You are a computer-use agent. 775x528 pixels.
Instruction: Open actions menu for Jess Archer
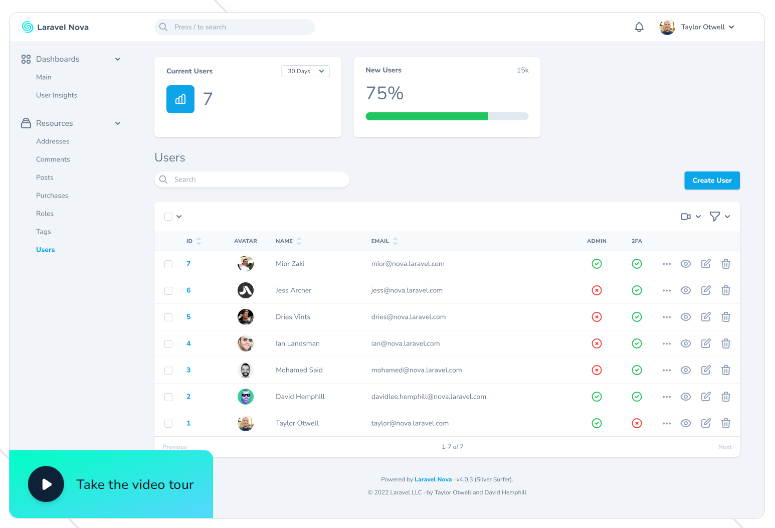[667, 291]
